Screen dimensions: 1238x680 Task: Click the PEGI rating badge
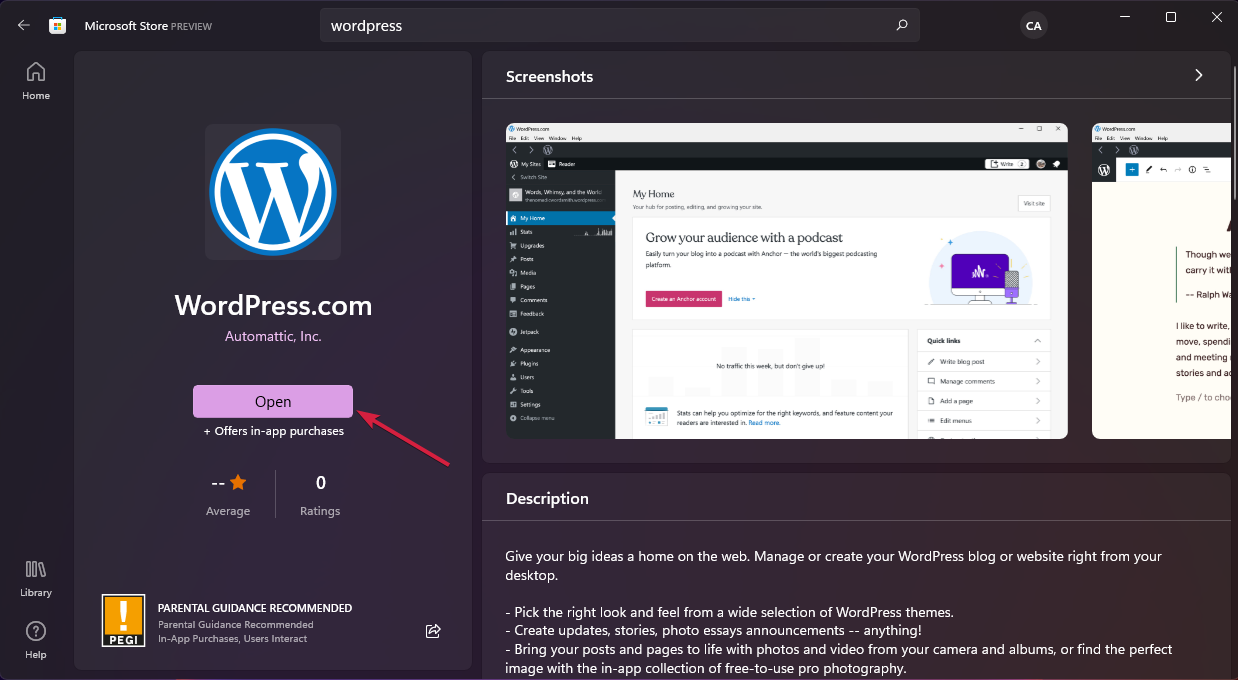pyautogui.click(x=123, y=620)
